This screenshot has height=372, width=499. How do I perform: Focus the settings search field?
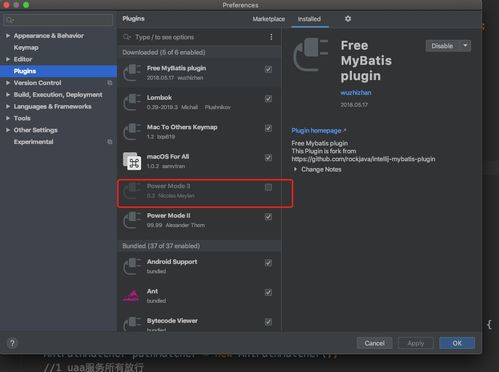pyautogui.click(x=58, y=20)
